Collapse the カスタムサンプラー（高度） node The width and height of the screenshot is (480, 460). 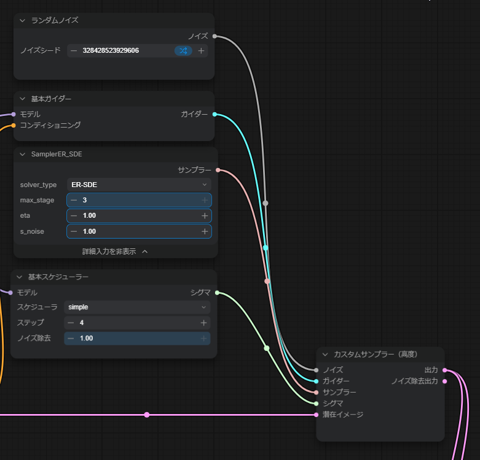(x=325, y=354)
